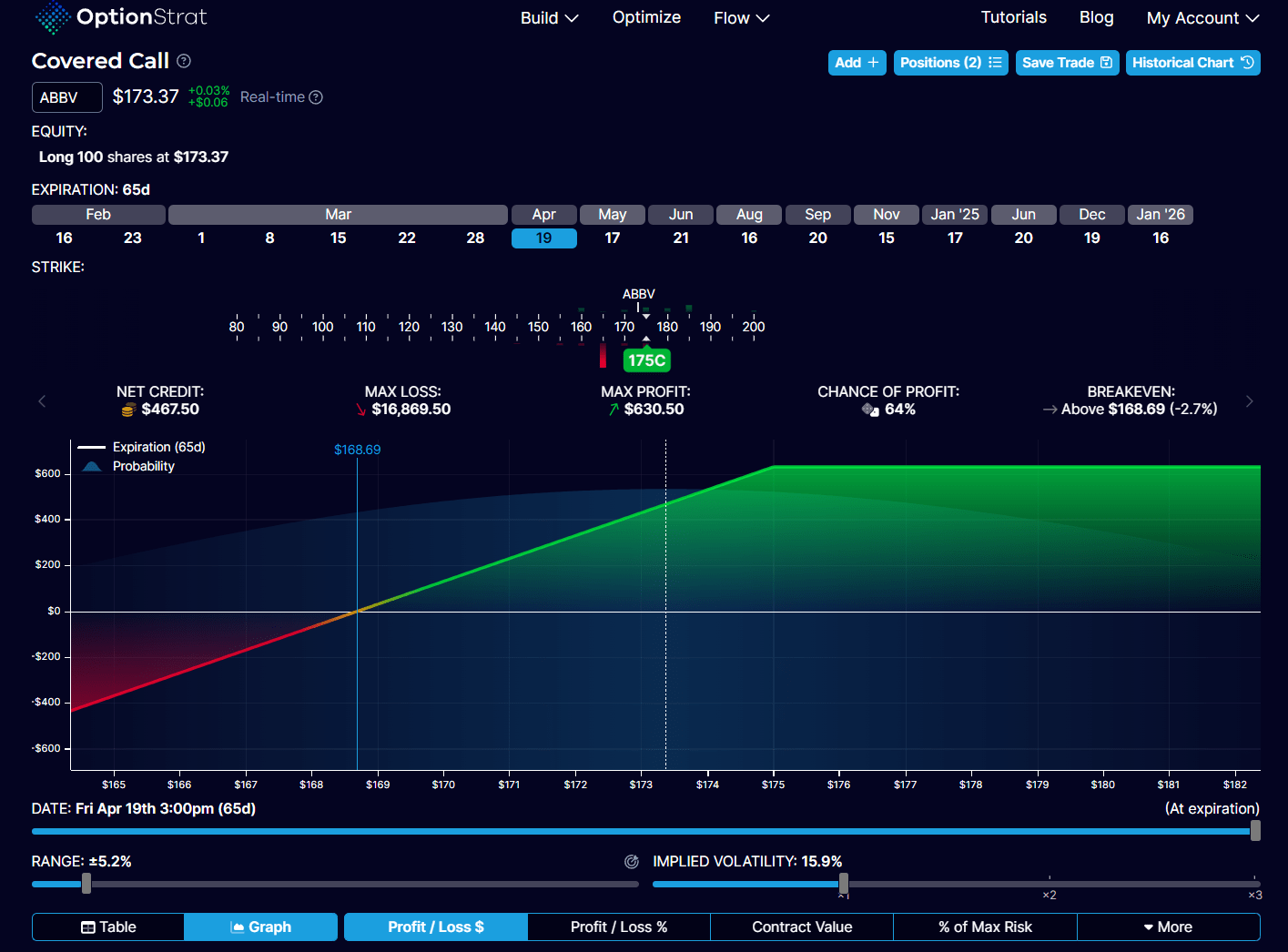
Task: Click the max loss value $16,869.50
Action: click(411, 410)
